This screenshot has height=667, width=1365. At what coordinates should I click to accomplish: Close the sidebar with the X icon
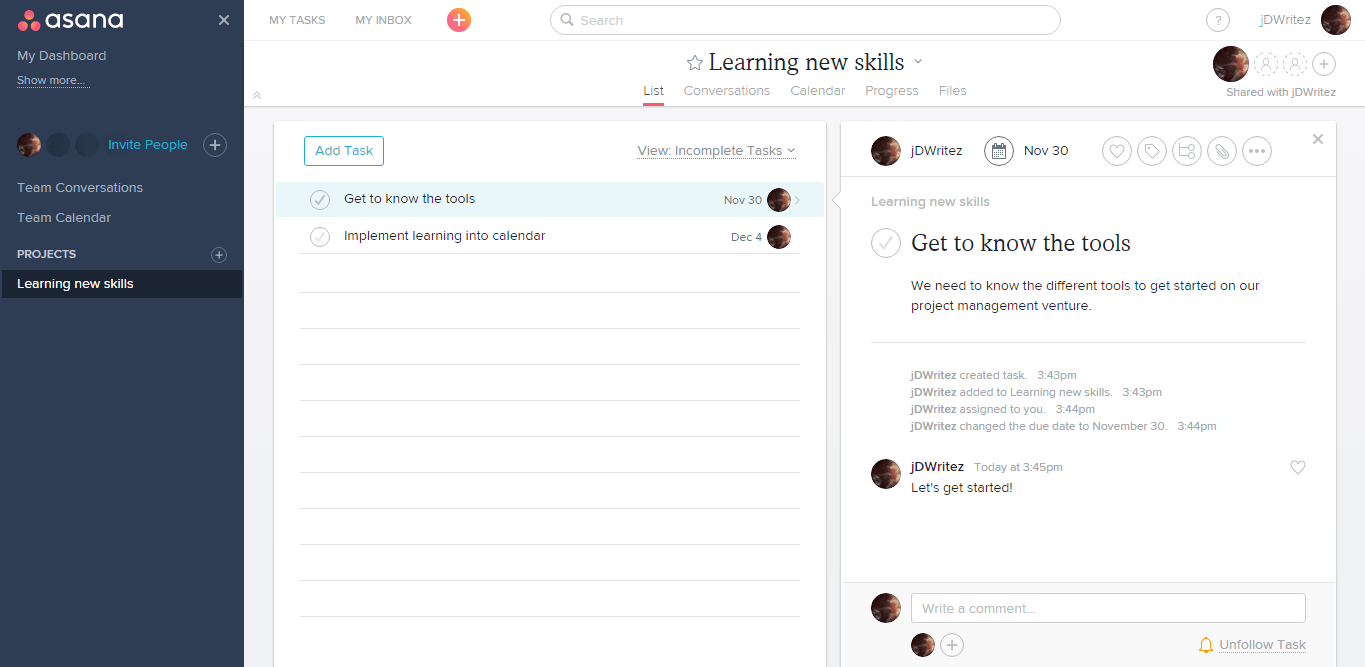pyautogui.click(x=224, y=20)
